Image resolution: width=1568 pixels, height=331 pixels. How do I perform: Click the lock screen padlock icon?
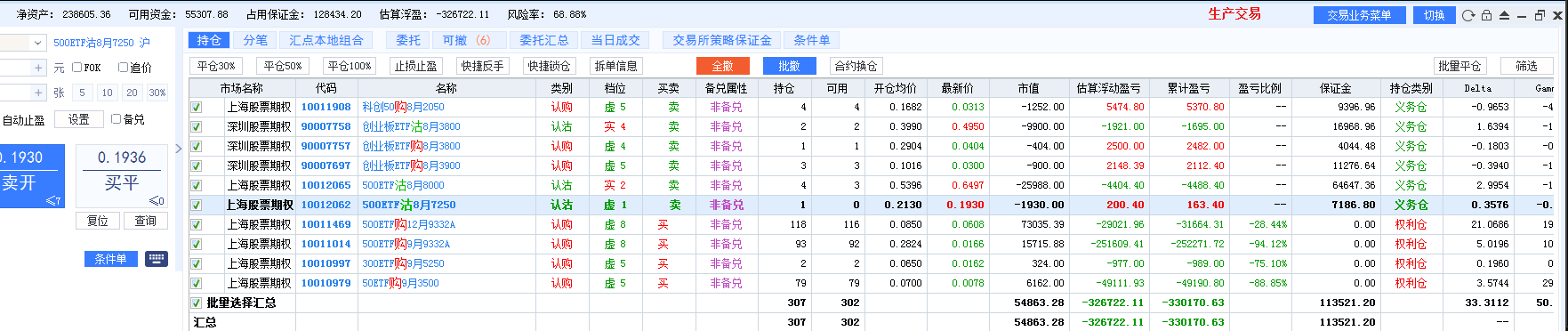pos(1486,15)
